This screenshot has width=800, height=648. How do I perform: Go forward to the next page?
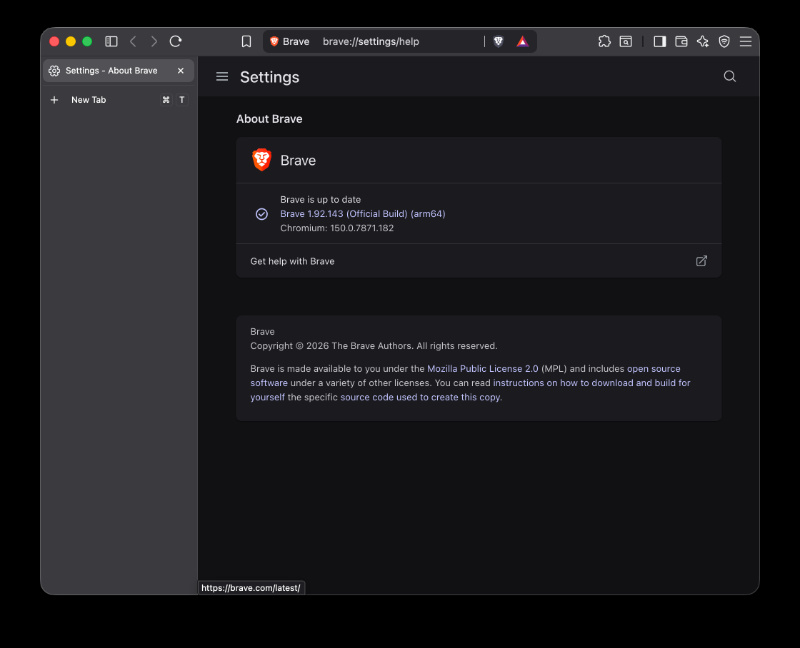click(154, 41)
